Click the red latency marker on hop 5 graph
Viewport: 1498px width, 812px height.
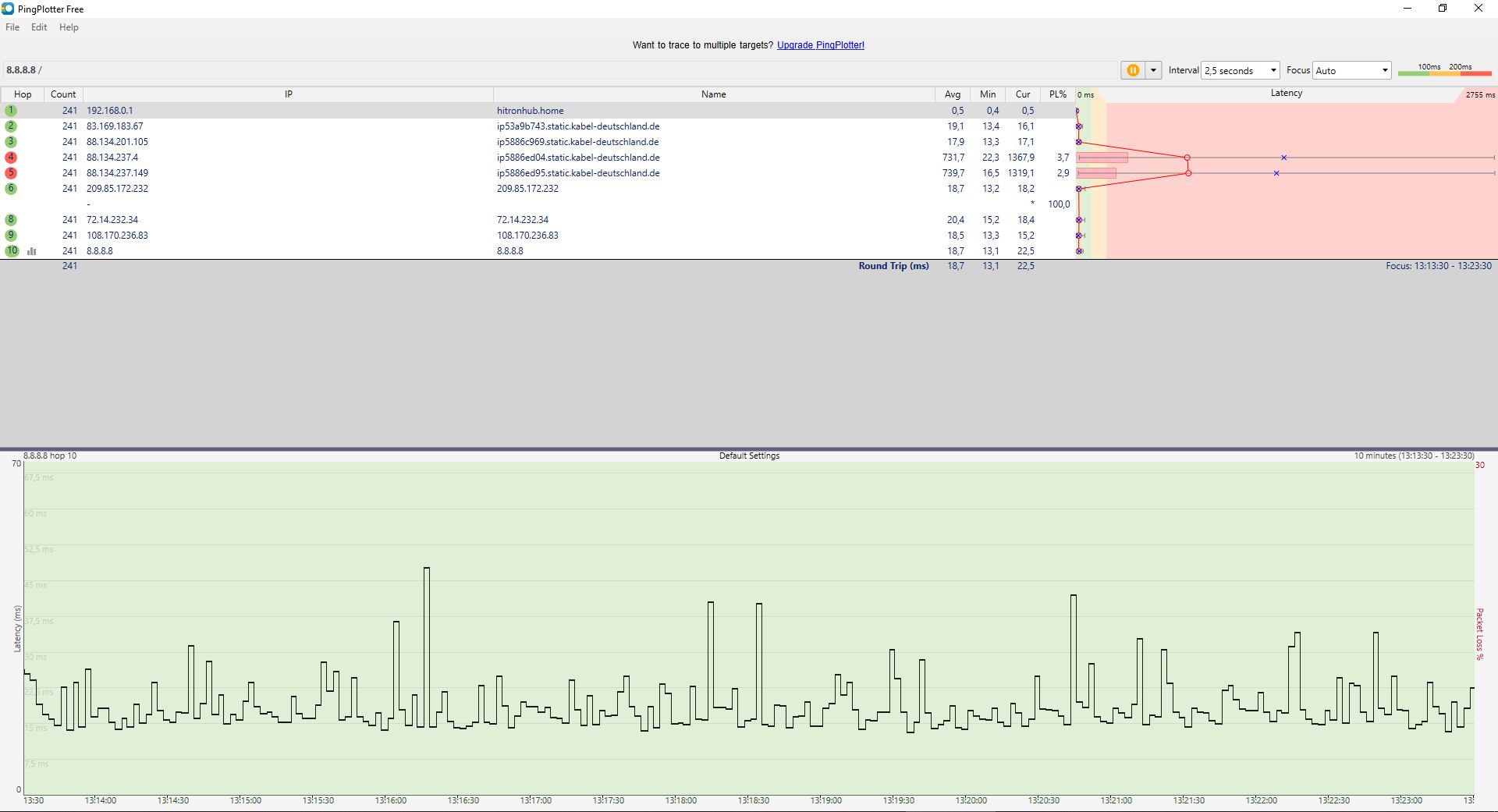point(1188,173)
